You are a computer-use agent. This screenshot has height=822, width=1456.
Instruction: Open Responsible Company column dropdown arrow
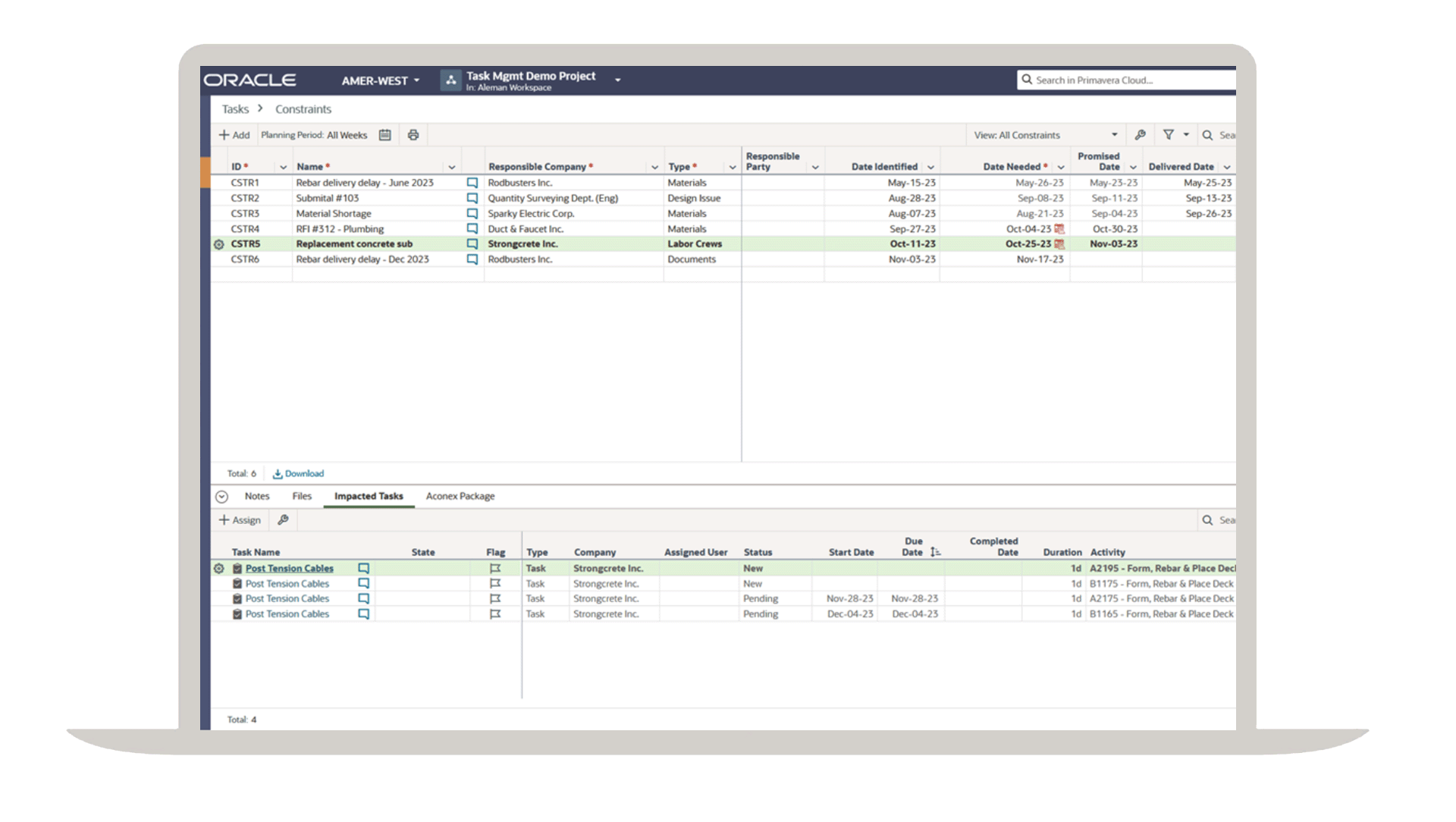point(654,168)
